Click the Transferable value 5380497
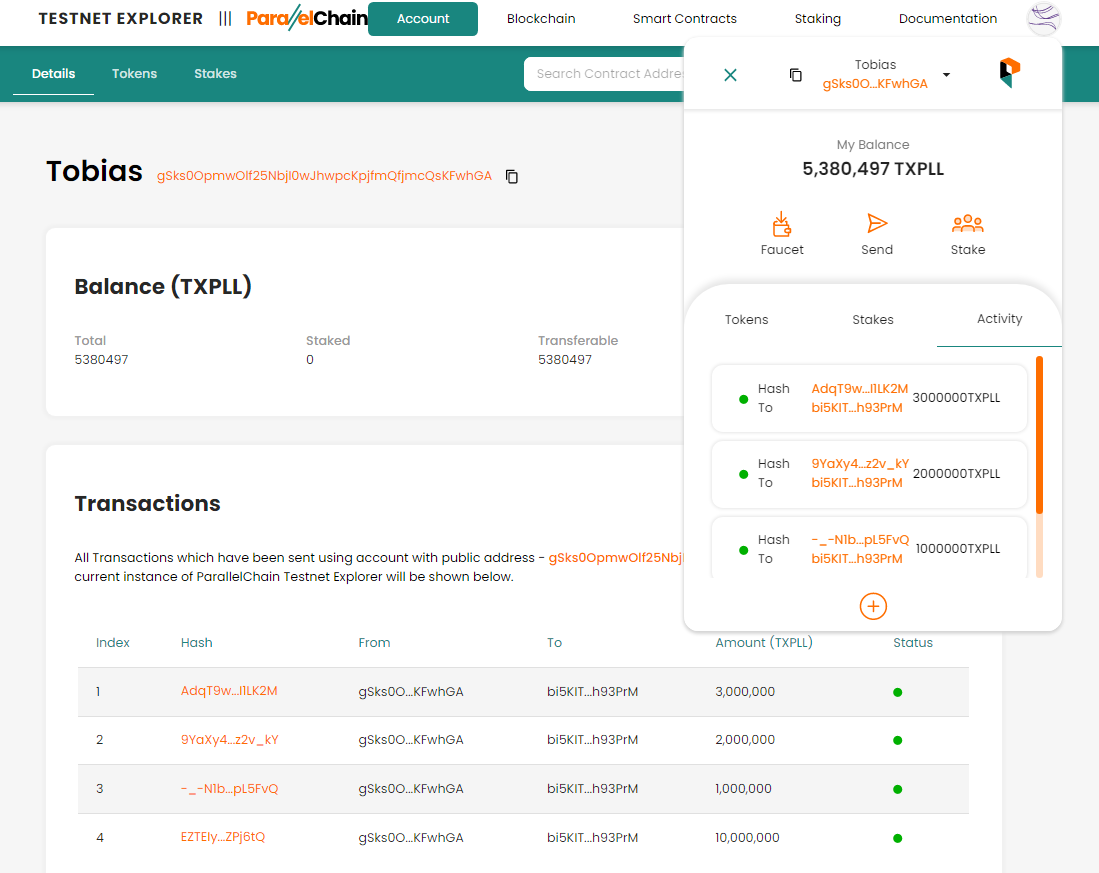The height and width of the screenshot is (873, 1099). point(565,359)
